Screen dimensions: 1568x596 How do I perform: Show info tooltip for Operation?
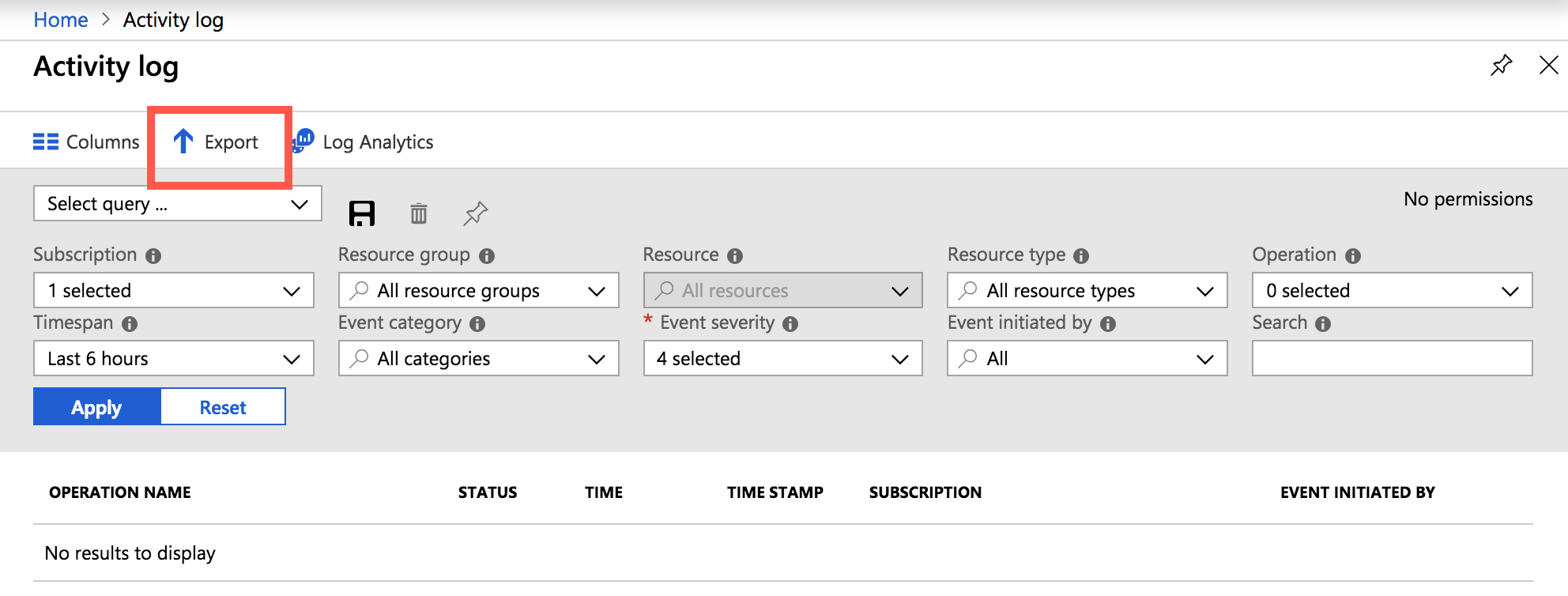(1353, 256)
